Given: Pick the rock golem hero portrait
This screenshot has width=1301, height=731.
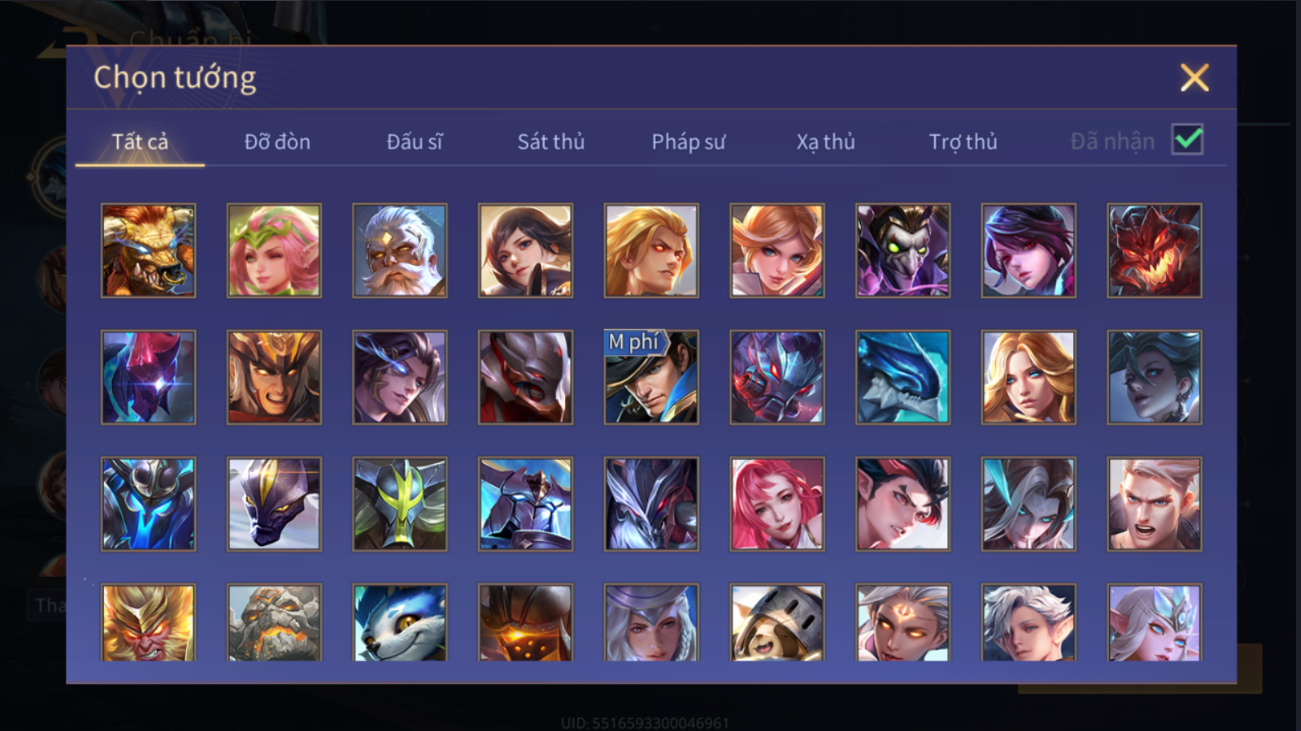Looking at the screenshot, I should tap(274, 623).
